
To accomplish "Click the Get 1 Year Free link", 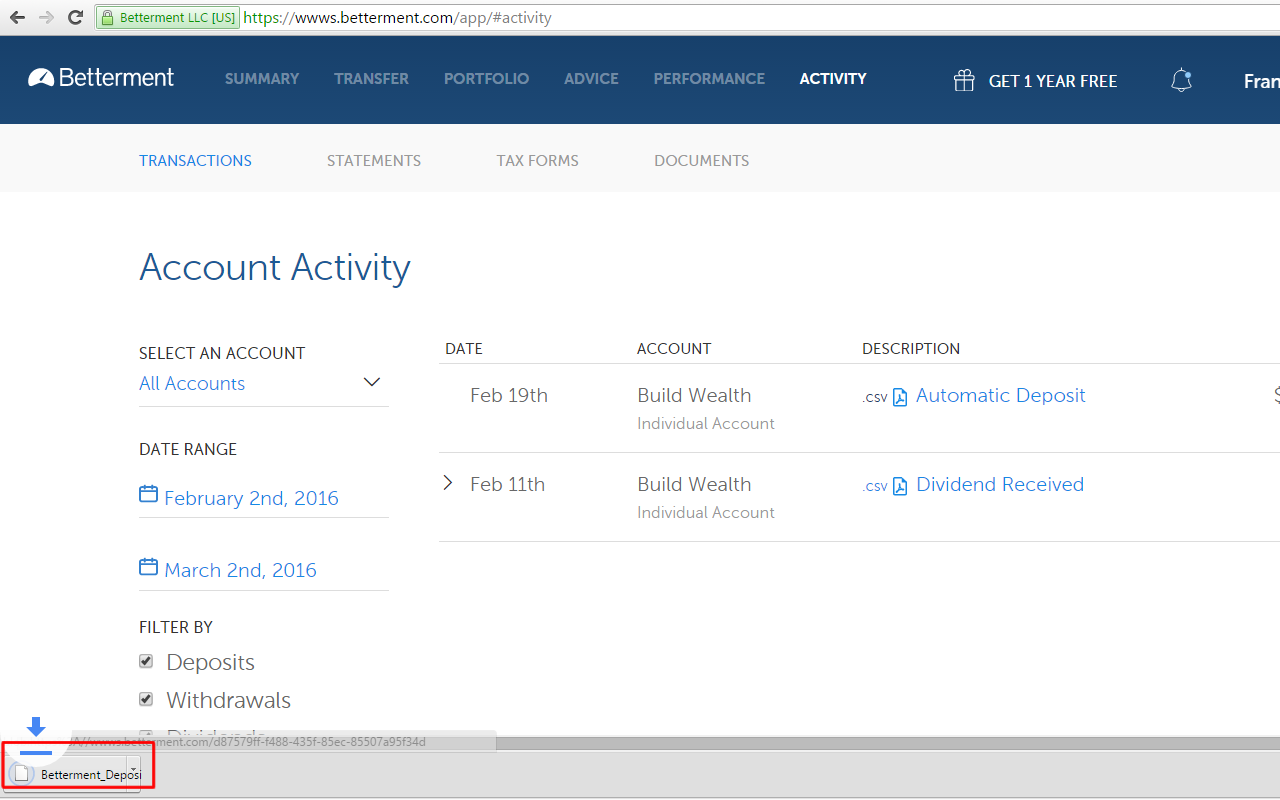I will pos(1053,81).
